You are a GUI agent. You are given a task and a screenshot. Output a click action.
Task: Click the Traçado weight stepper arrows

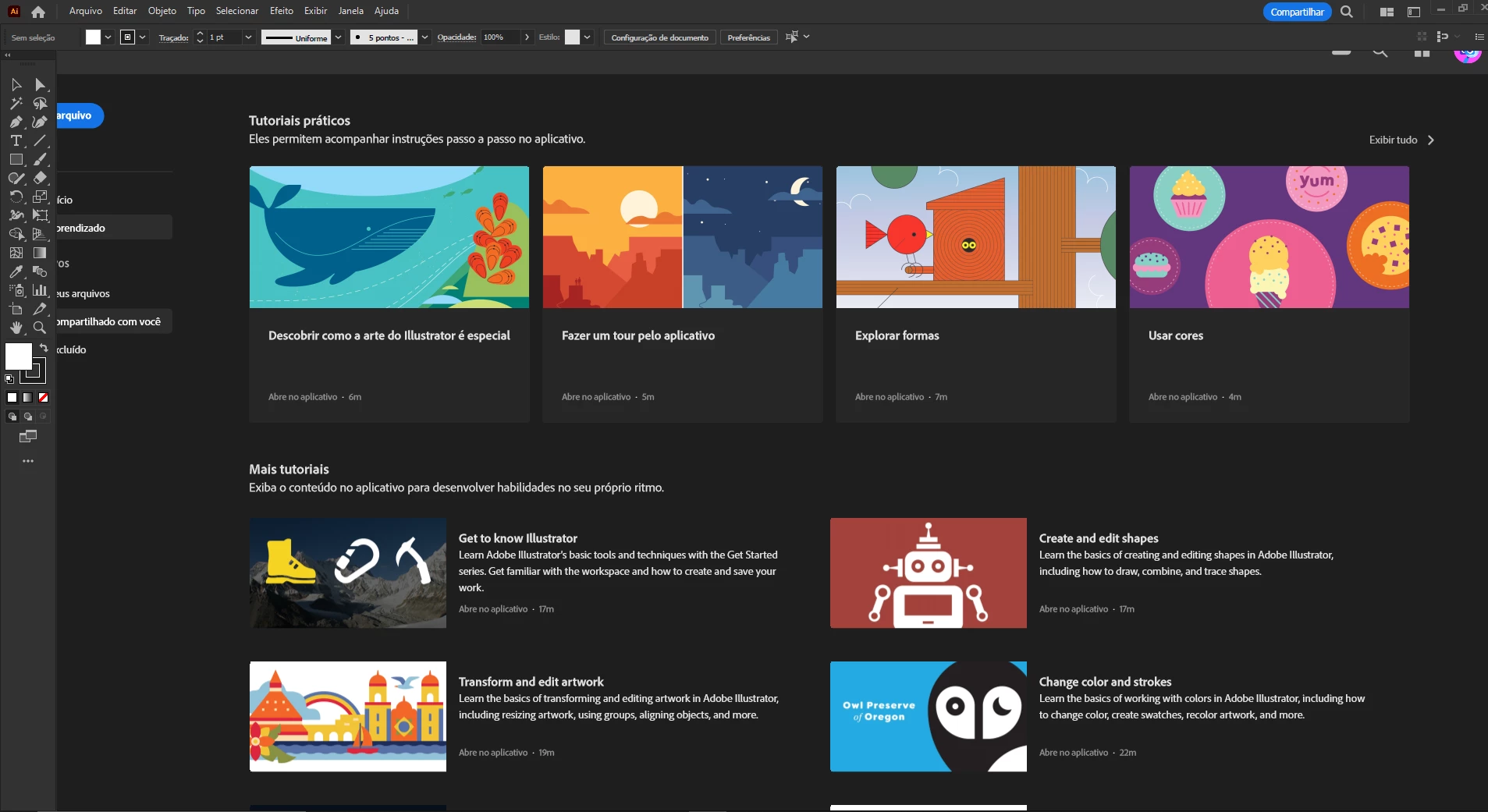(200, 37)
